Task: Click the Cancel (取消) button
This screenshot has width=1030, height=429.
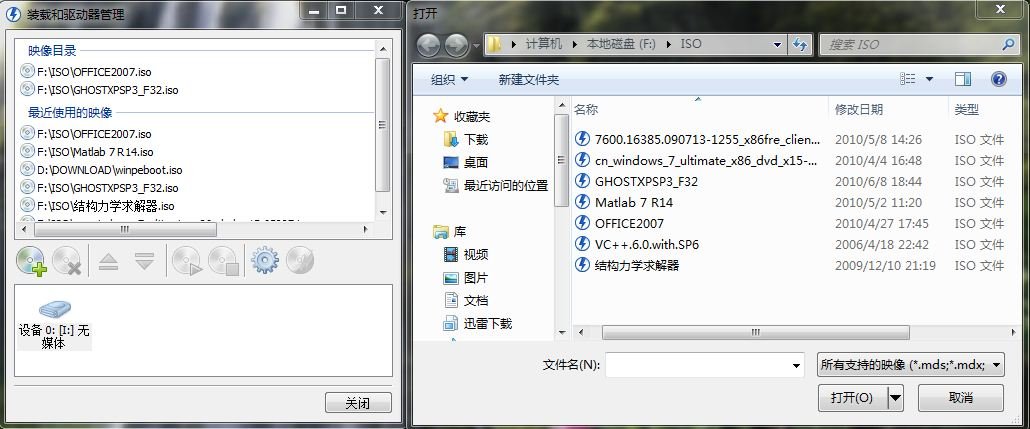Action: coord(960,397)
